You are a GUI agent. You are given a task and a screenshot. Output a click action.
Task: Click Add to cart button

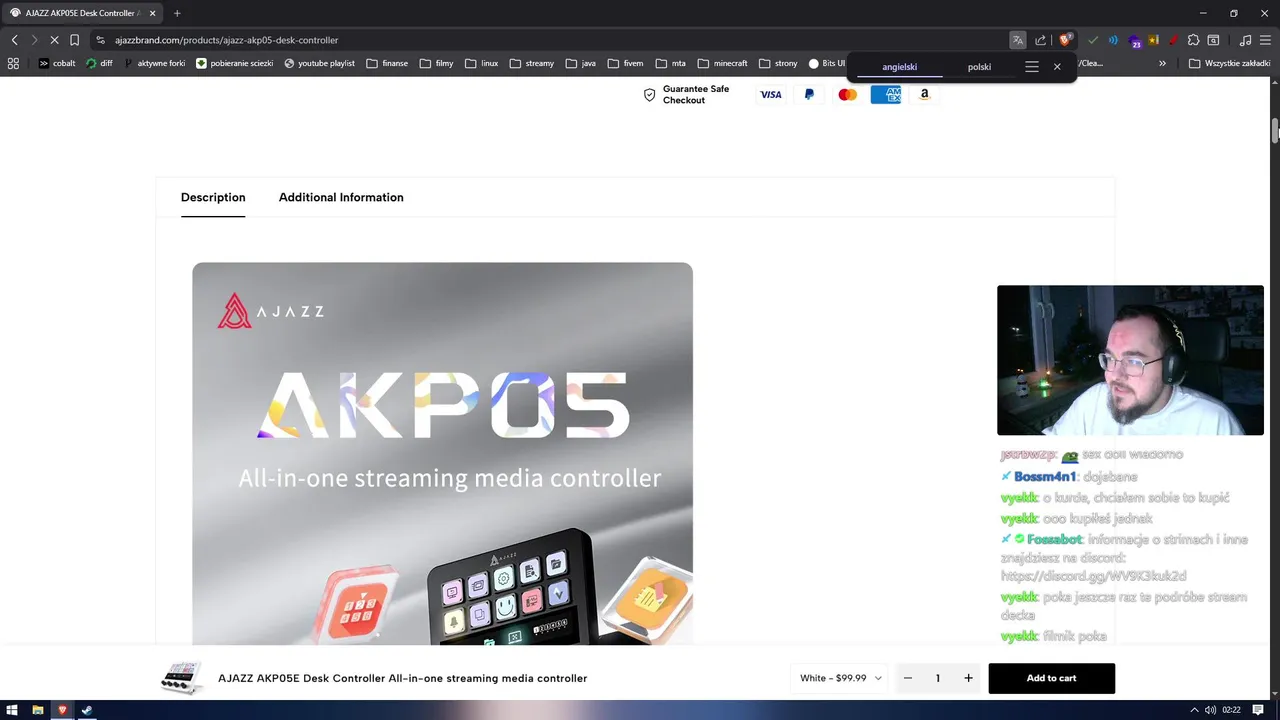click(1051, 678)
